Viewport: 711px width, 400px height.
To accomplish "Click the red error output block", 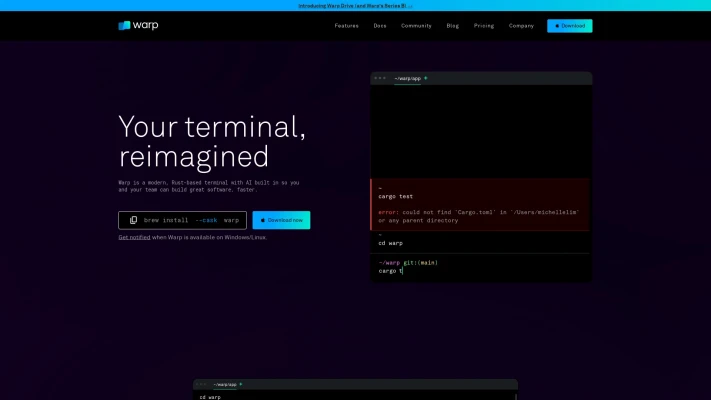I will tap(481, 205).
